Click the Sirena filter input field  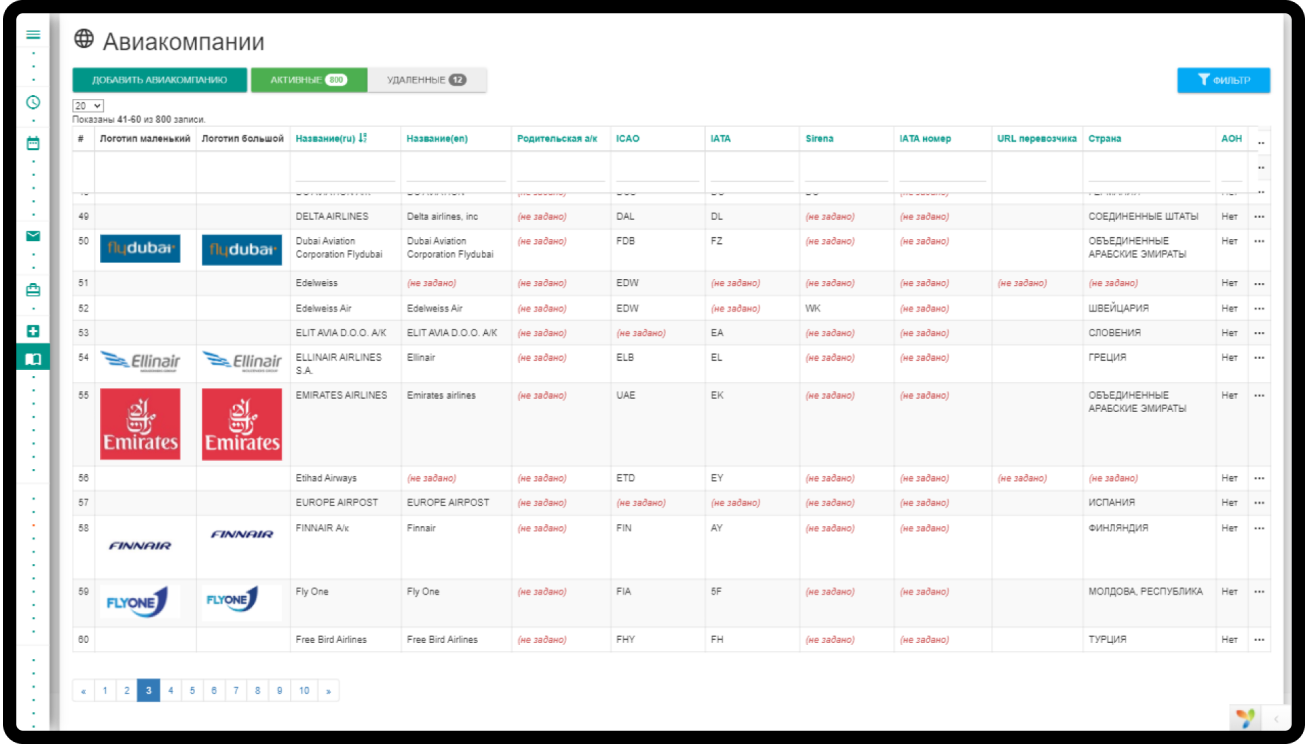tap(847, 170)
